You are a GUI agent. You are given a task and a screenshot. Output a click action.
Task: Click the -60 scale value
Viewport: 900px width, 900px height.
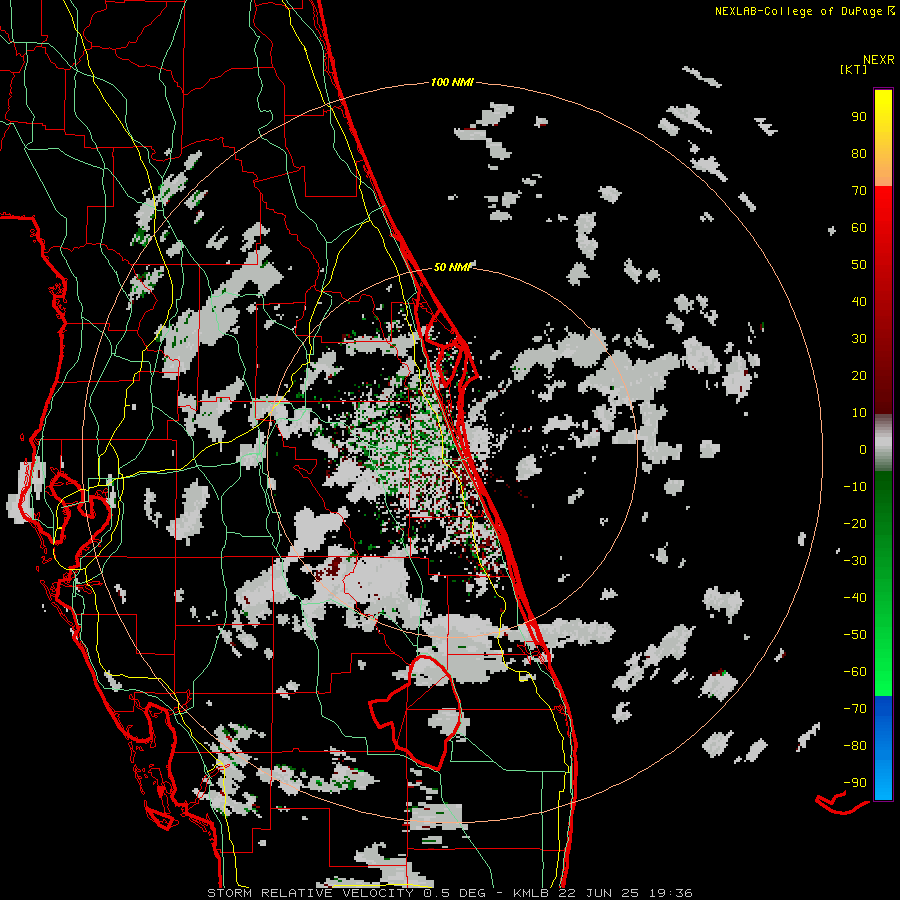[x=855, y=672]
